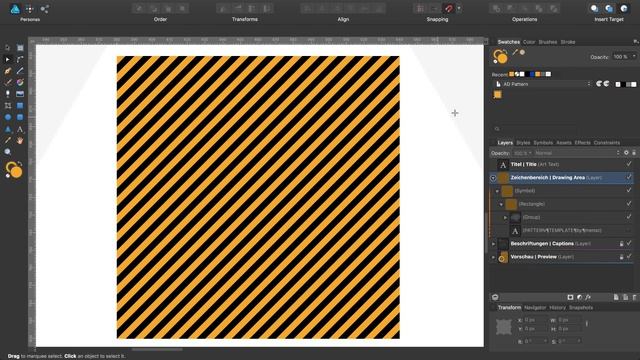Screen dimensions: 640x360
Task: Switch to the Stroke tab
Action: tap(568, 42)
